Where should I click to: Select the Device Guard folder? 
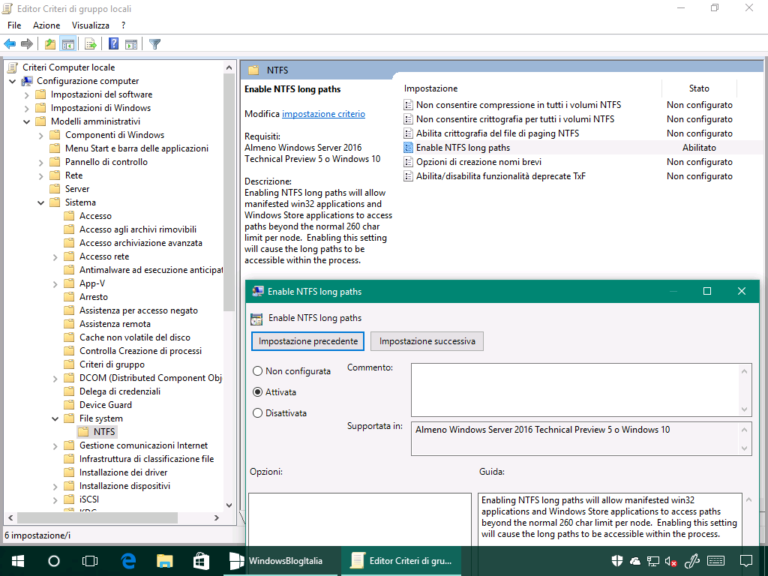98,405
